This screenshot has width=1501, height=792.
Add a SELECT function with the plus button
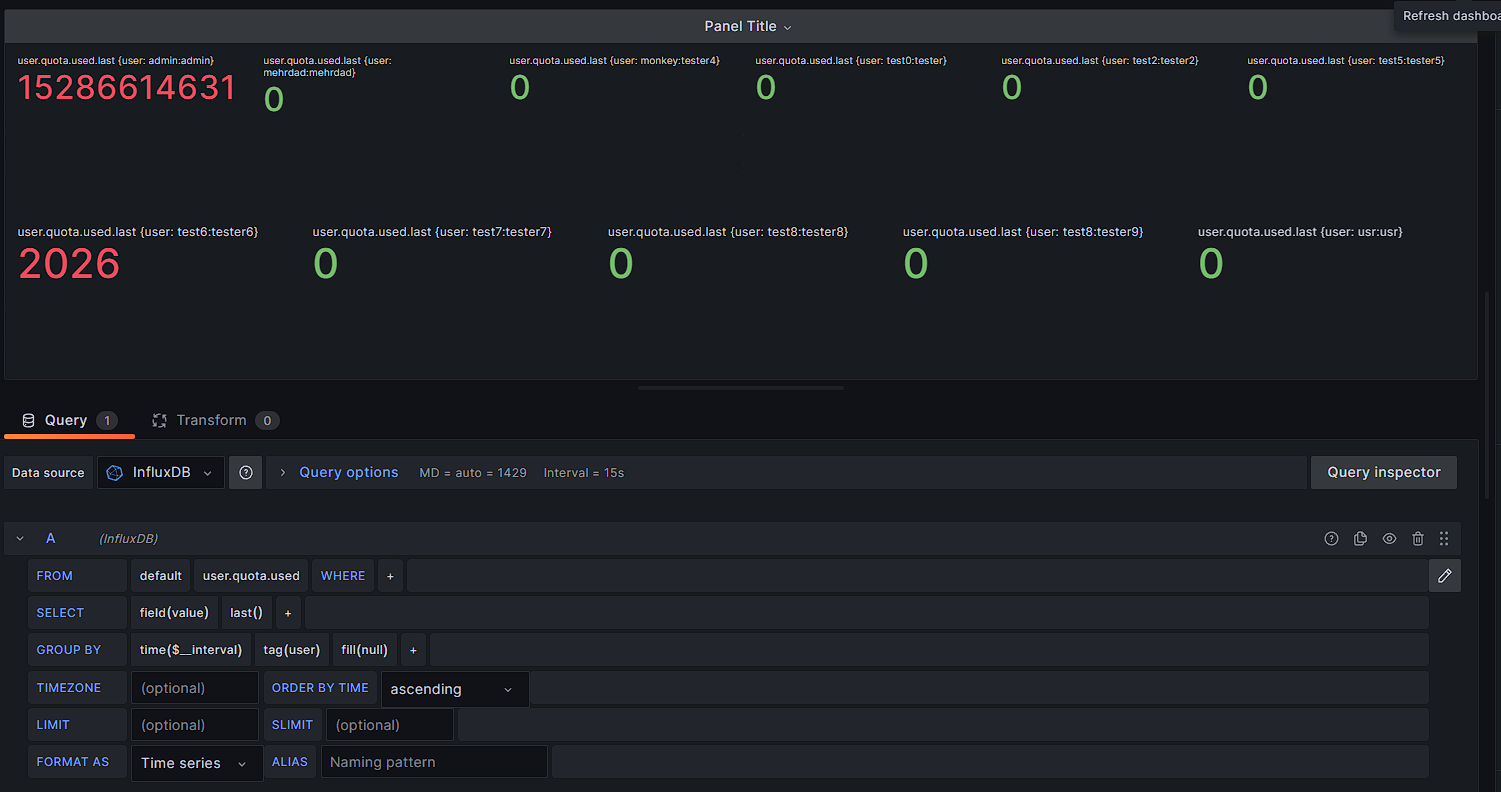coord(288,613)
